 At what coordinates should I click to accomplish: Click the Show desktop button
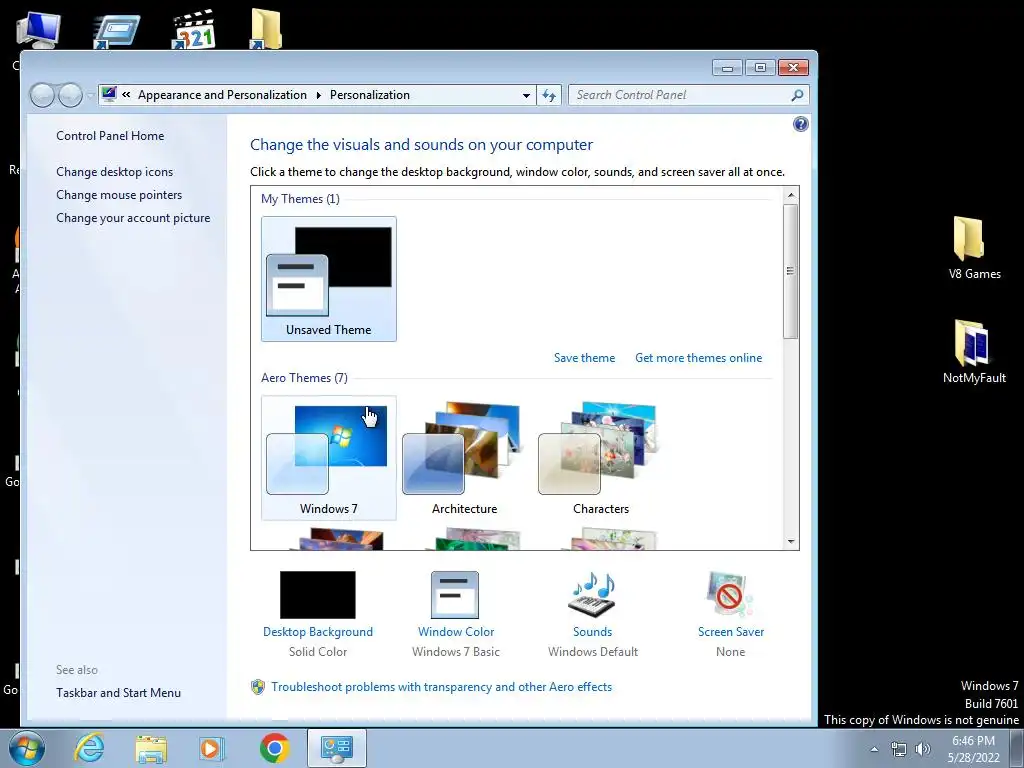click(1017, 748)
